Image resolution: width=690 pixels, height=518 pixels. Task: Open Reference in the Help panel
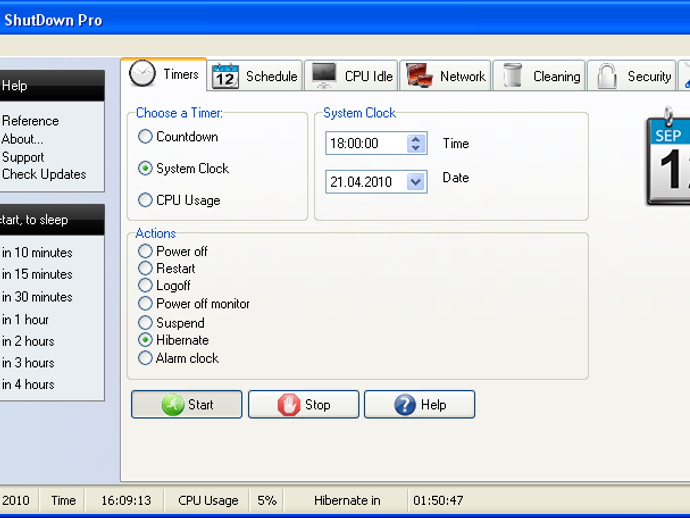pos(30,121)
